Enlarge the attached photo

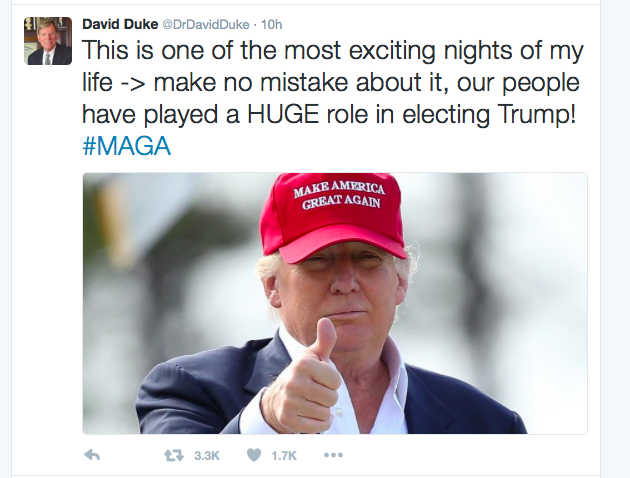pyautogui.click(x=335, y=303)
